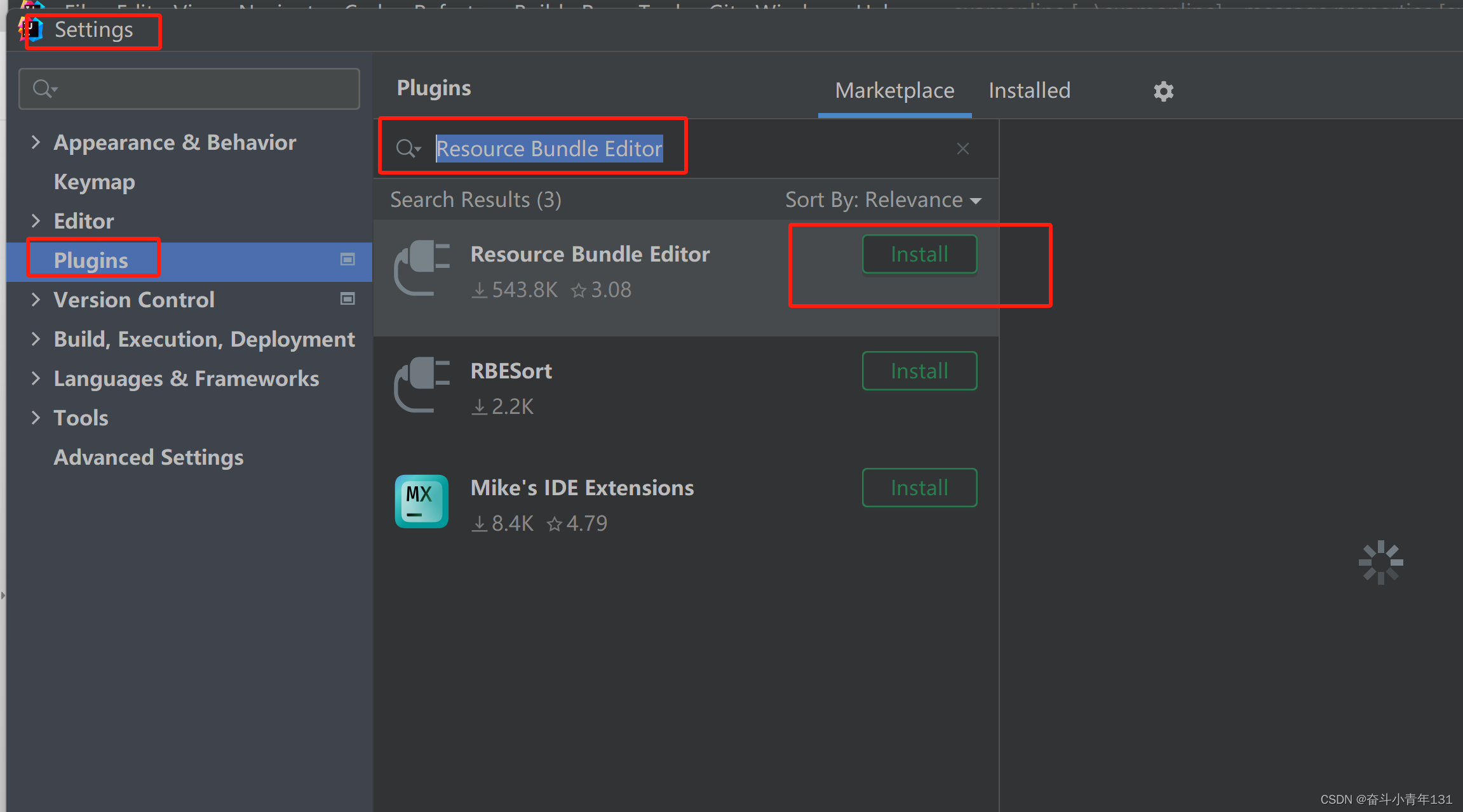Click the project-level icon beside Version Control

(x=347, y=299)
